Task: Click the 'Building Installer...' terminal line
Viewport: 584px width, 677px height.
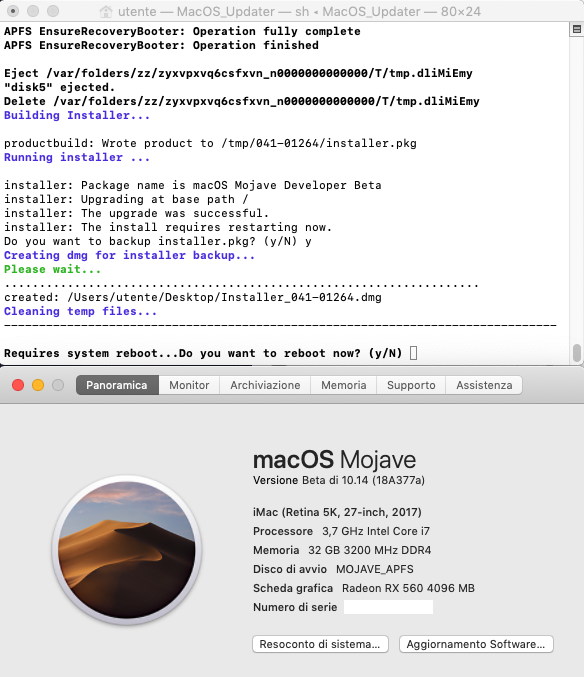Action: (77, 115)
